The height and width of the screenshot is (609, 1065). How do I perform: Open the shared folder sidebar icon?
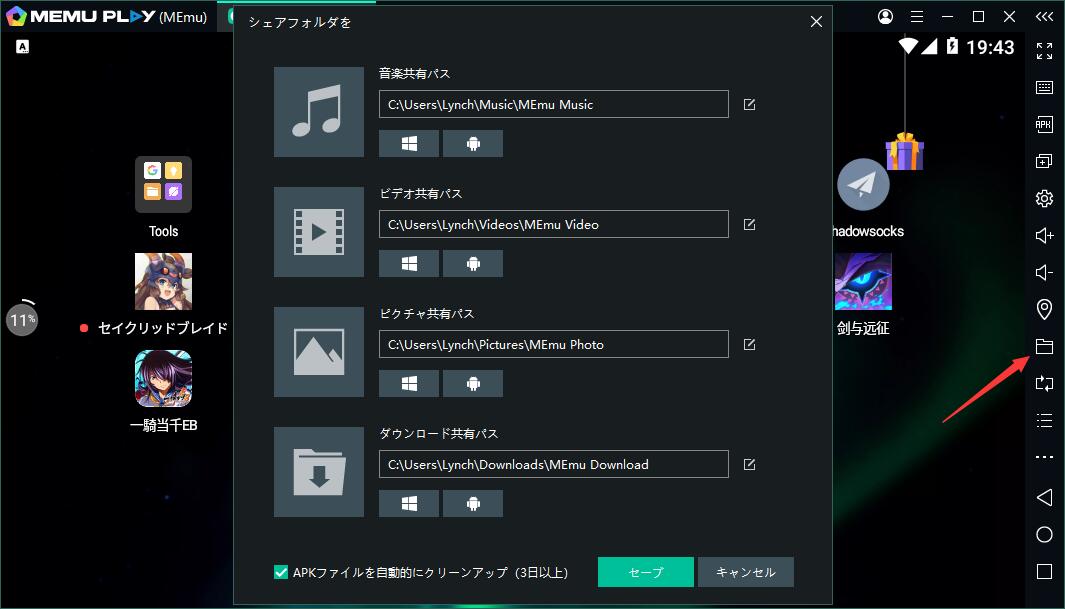pos(1044,346)
